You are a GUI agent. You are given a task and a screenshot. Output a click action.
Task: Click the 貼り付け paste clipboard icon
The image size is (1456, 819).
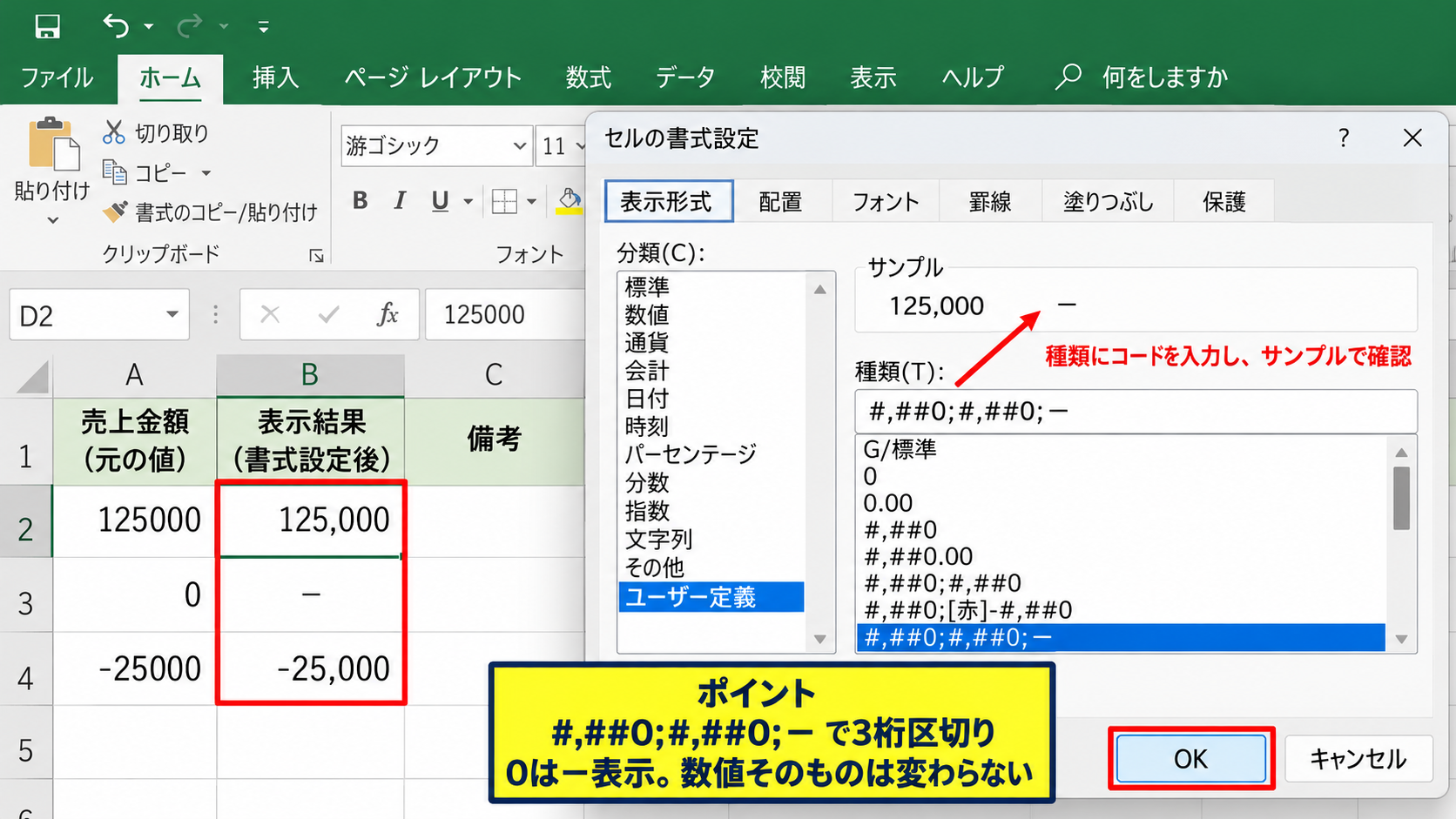pos(53,144)
